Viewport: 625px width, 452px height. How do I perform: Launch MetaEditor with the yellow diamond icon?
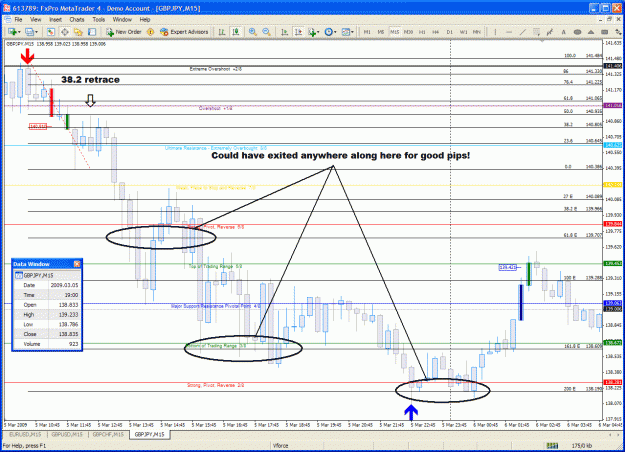click(150, 32)
